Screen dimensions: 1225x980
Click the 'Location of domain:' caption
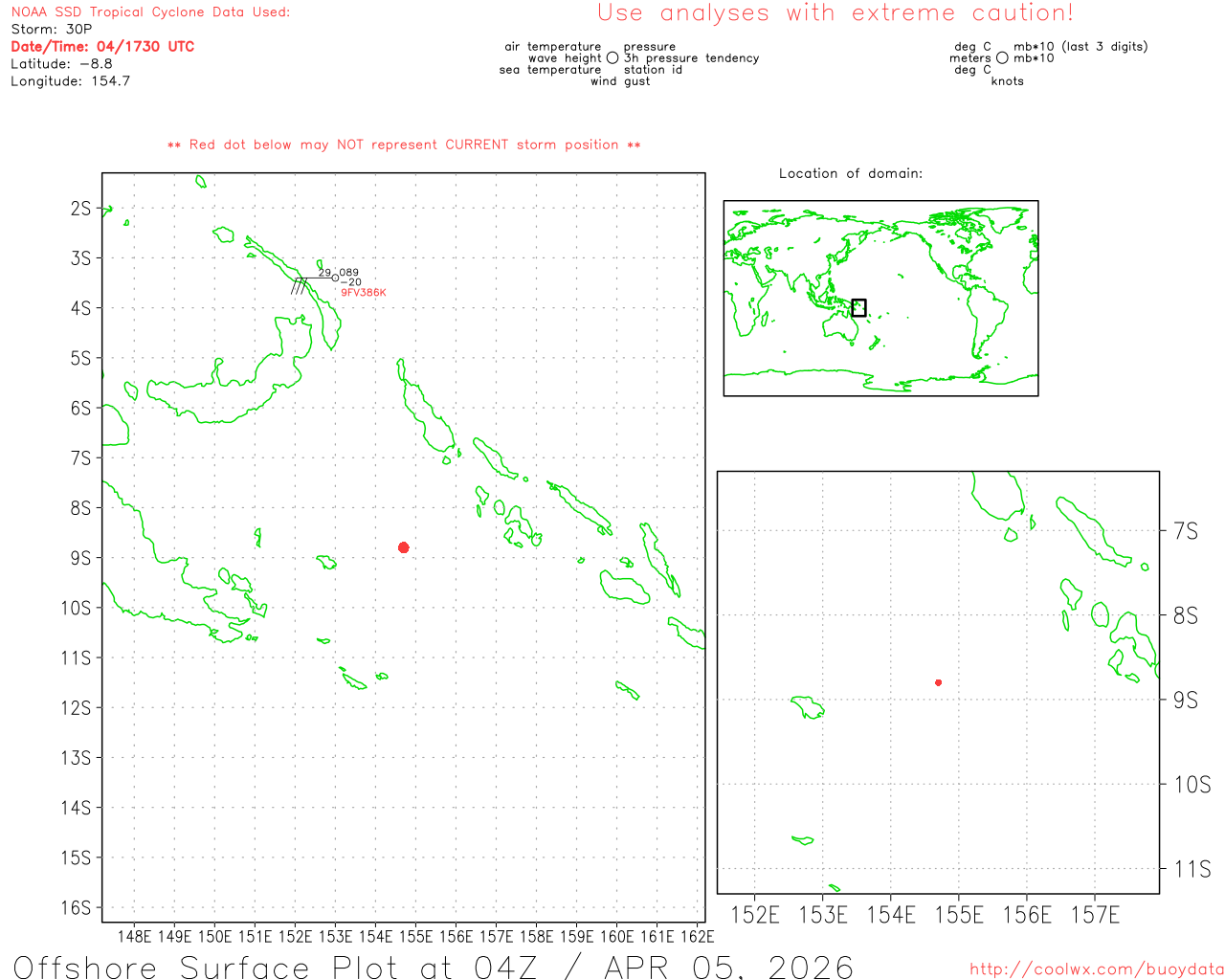pyautogui.click(x=850, y=173)
